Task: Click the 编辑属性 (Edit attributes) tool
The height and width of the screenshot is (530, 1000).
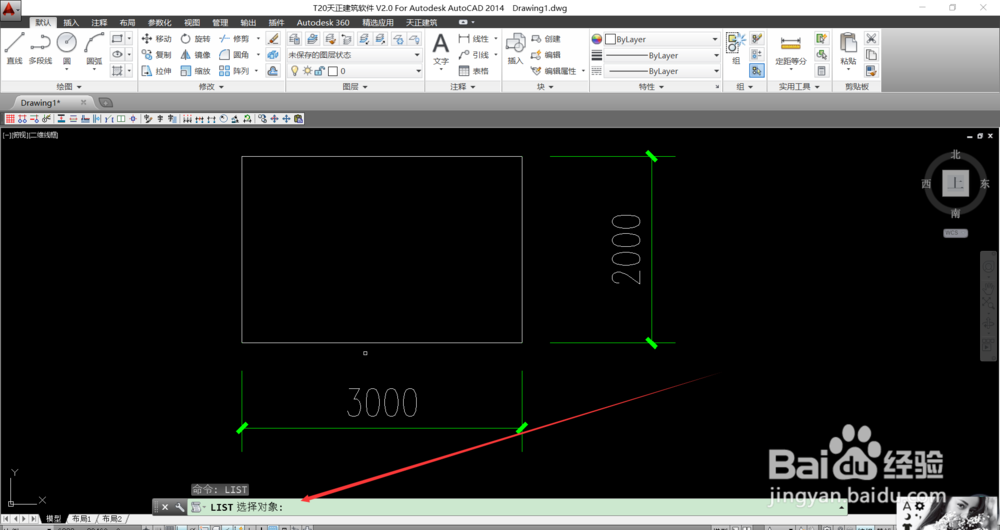Action: 554,71
